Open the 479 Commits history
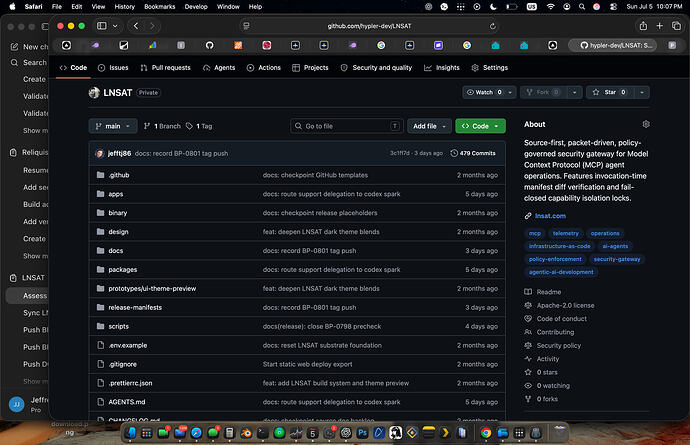 (x=473, y=153)
